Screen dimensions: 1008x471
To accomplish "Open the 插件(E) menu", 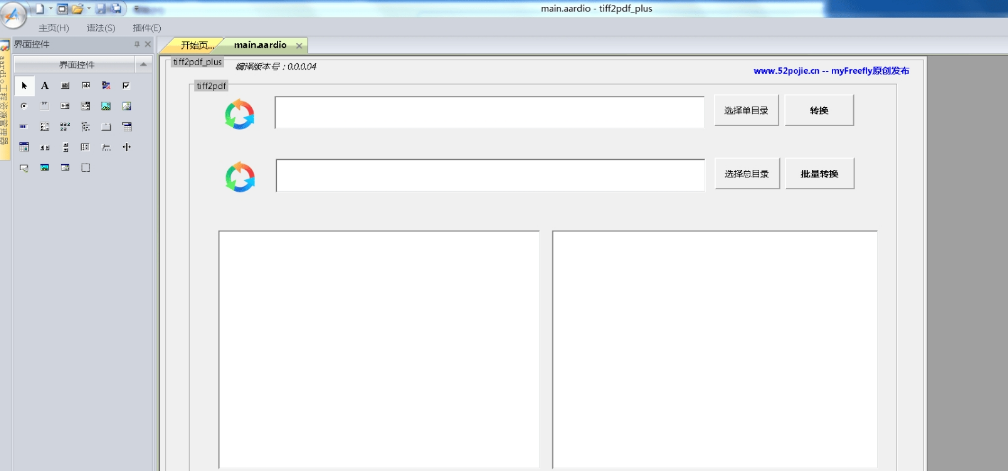I will point(147,28).
